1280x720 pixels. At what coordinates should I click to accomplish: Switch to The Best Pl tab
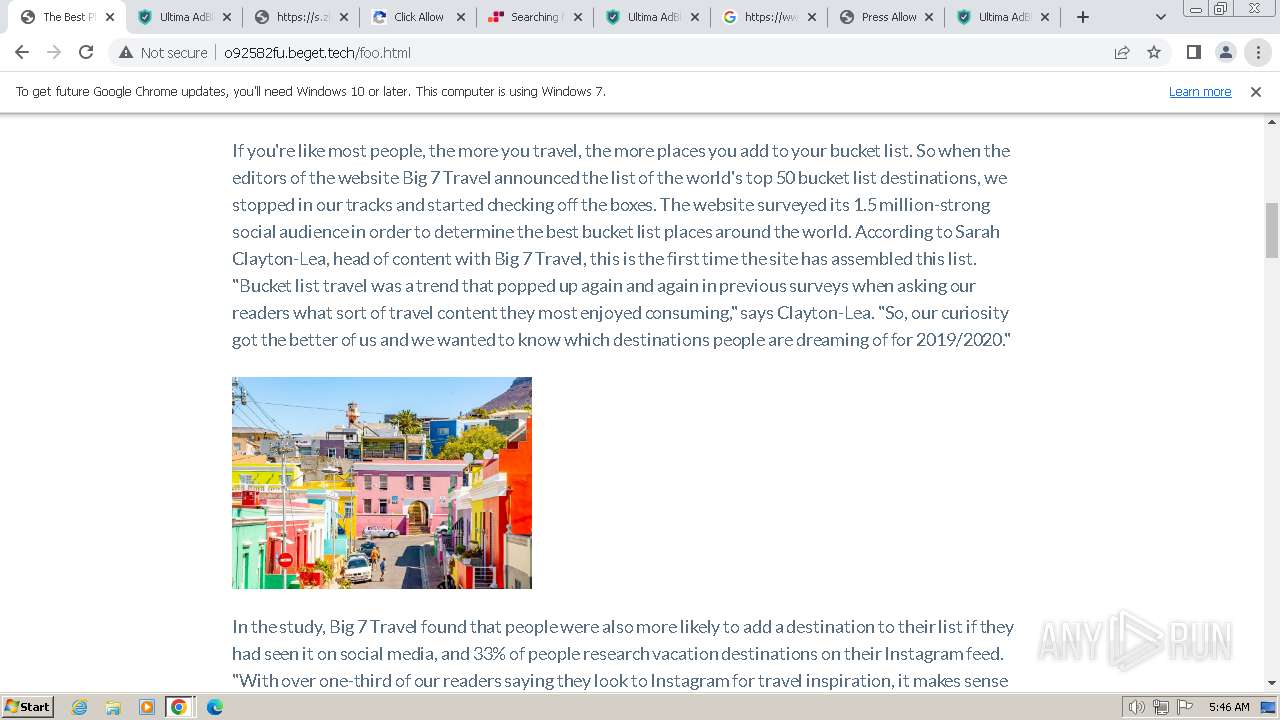[67, 17]
